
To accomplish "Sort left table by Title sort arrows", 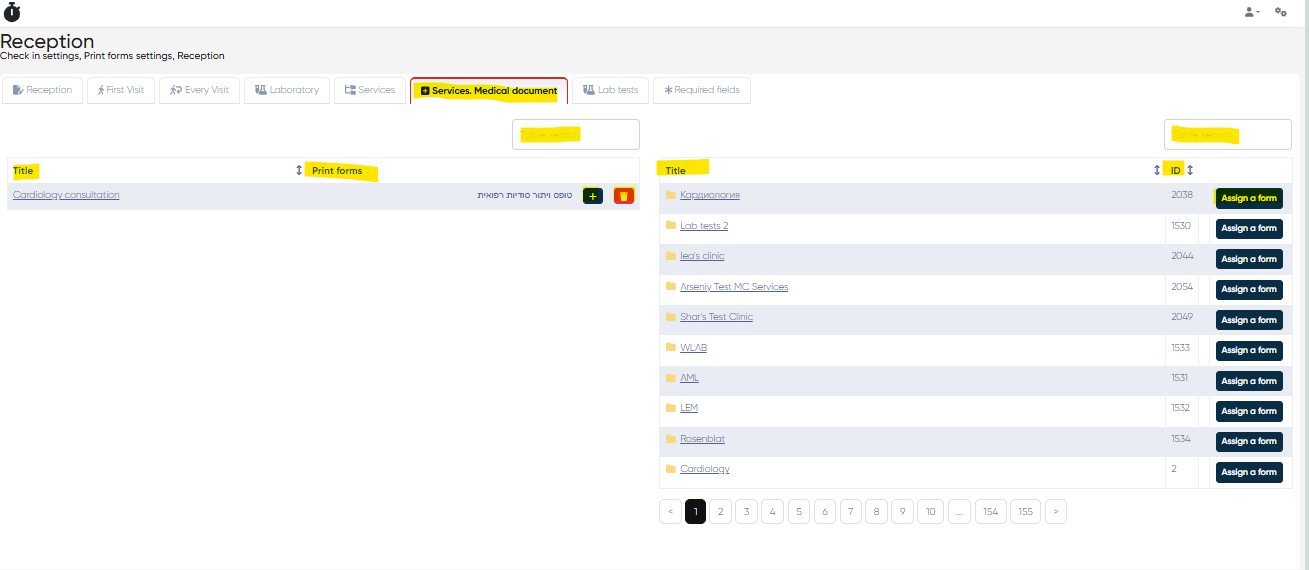I will [298, 170].
